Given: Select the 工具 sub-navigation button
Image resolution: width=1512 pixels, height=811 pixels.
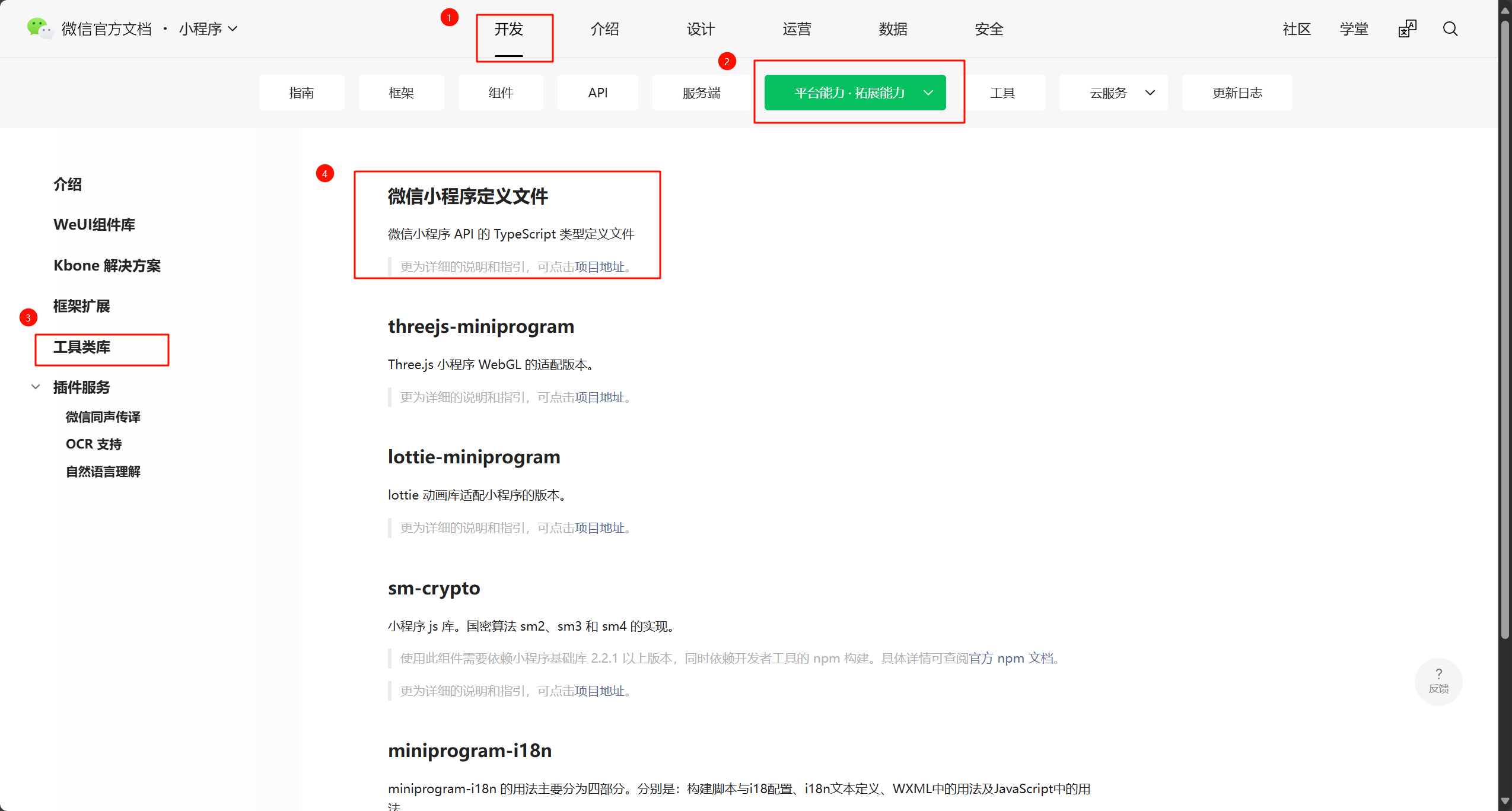Looking at the screenshot, I should click(x=1003, y=93).
